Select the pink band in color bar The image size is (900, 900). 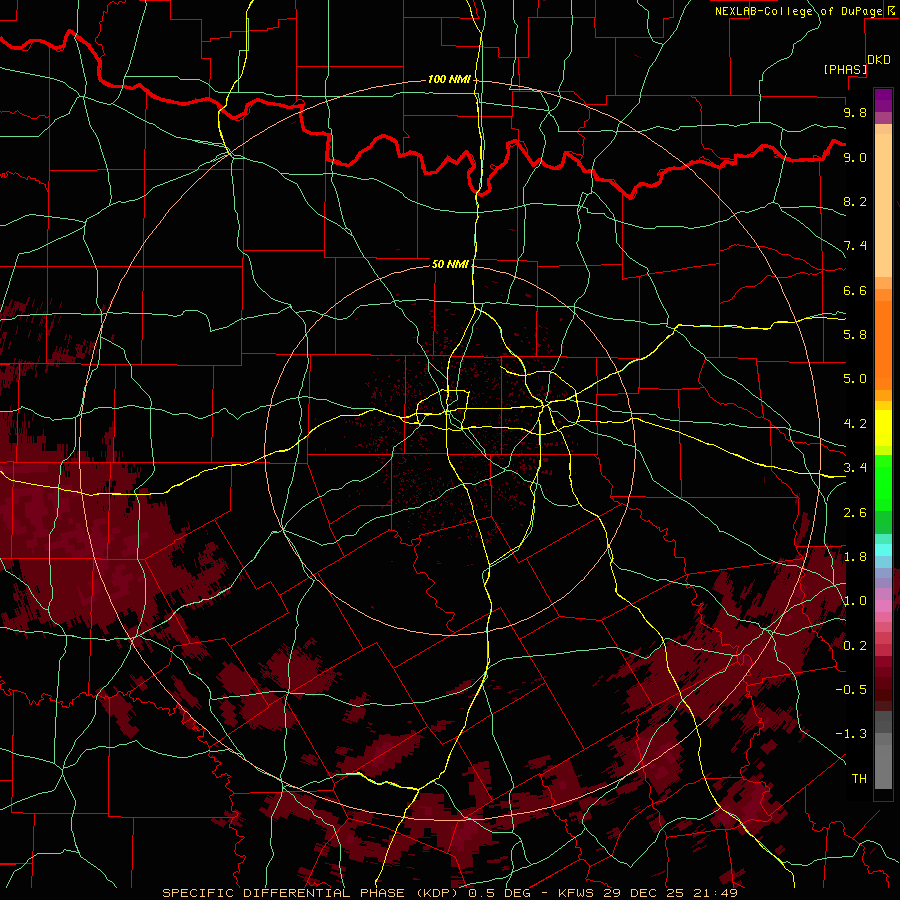[x=883, y=606]
